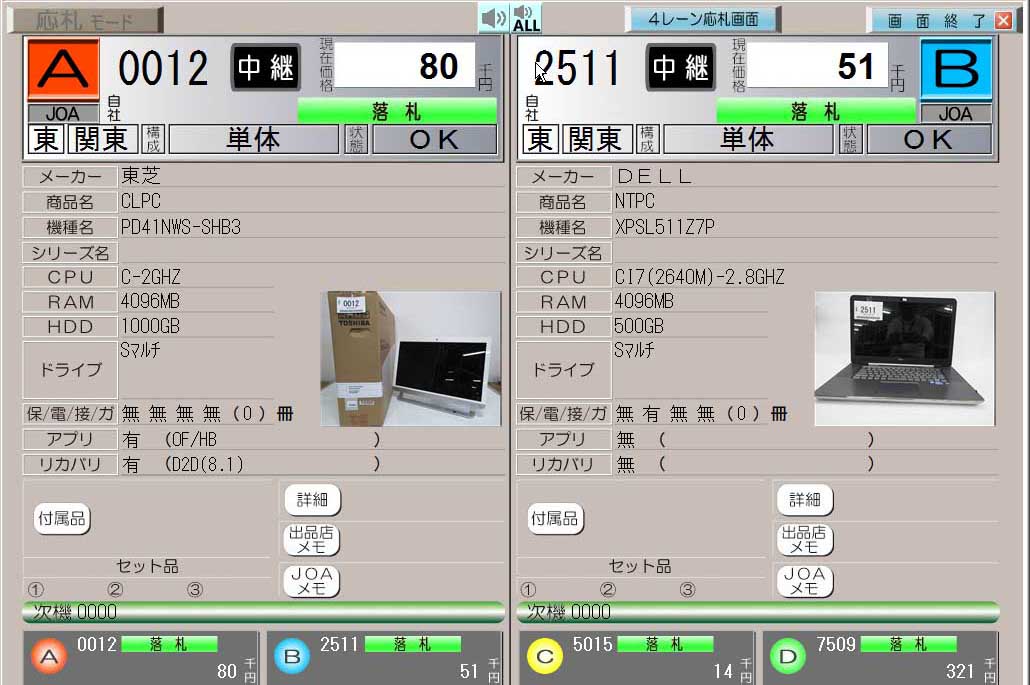Click set item ① in lane B
Screen dimensions: 1030x685
528,589
